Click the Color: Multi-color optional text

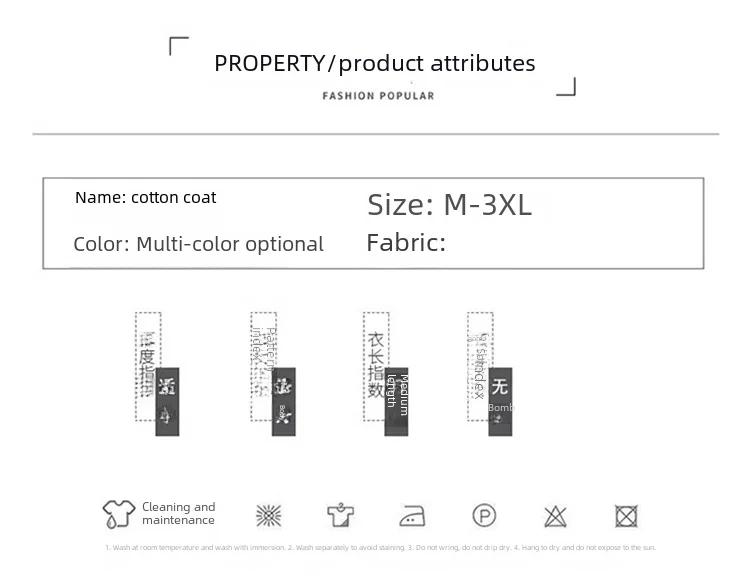(199, 244)
